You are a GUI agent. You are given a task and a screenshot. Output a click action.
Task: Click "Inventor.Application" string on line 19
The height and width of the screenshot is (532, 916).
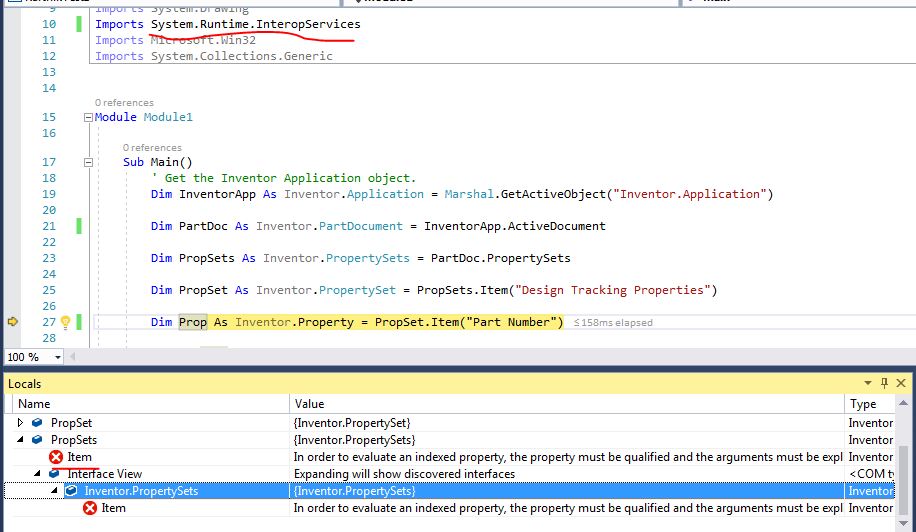(689, 194)
